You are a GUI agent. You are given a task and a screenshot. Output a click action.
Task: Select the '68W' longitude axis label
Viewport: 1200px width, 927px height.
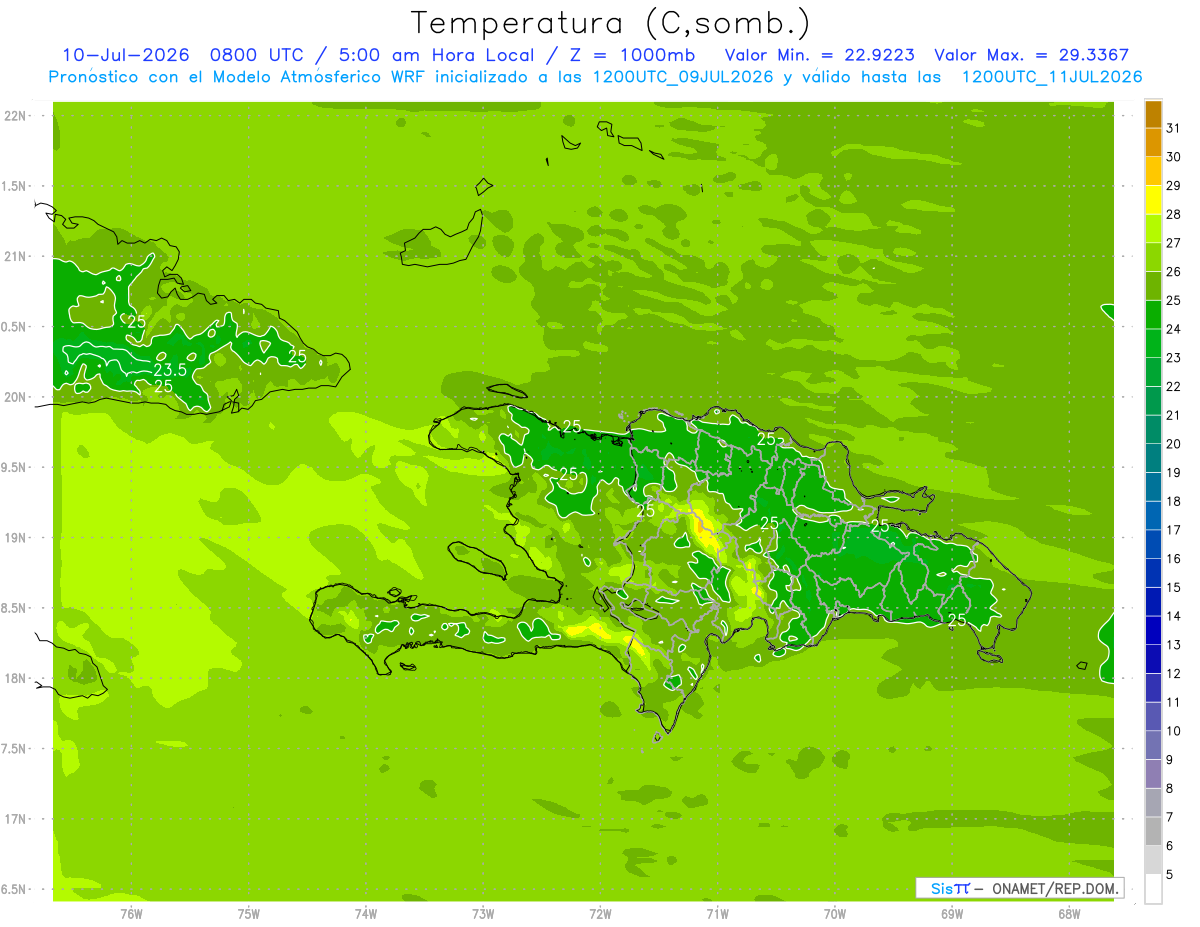click(1069, 913)
